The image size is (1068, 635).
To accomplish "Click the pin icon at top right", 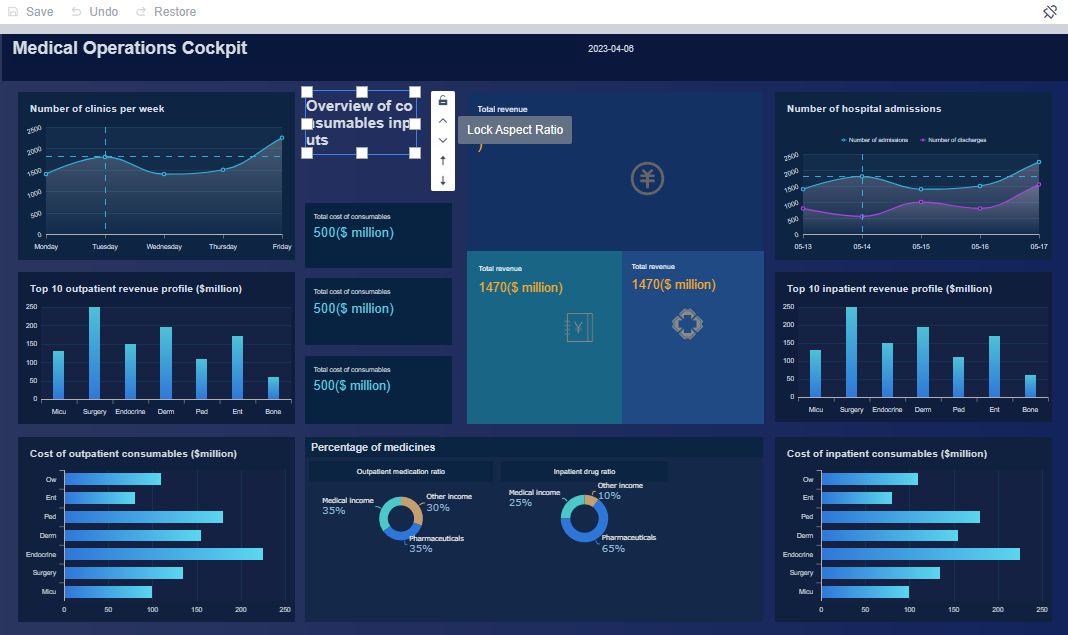I will tap(1050, 12).
